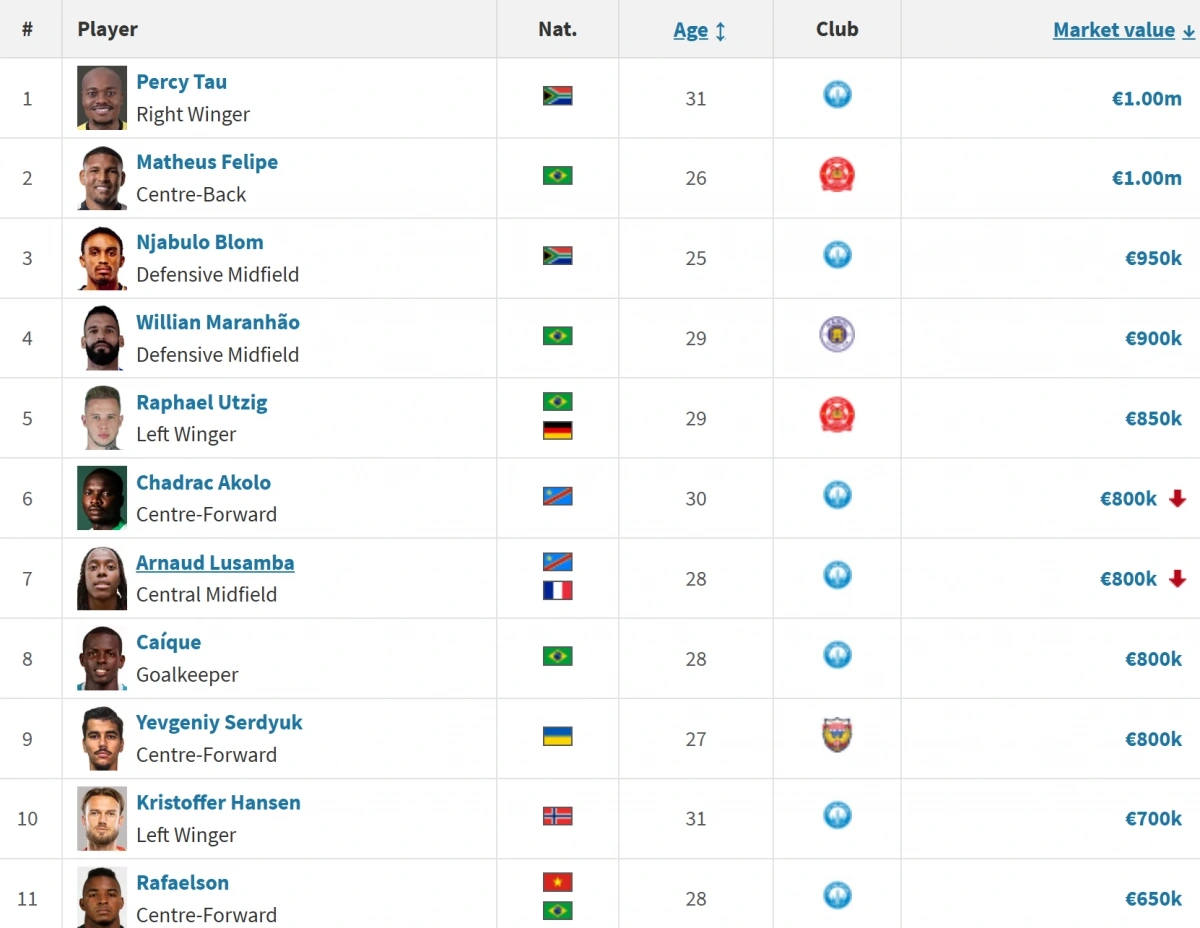Click Chadrac Akolo's red value-drop arrow
The width and height of the screenshot is (1200, 928).
(1177, 498)
